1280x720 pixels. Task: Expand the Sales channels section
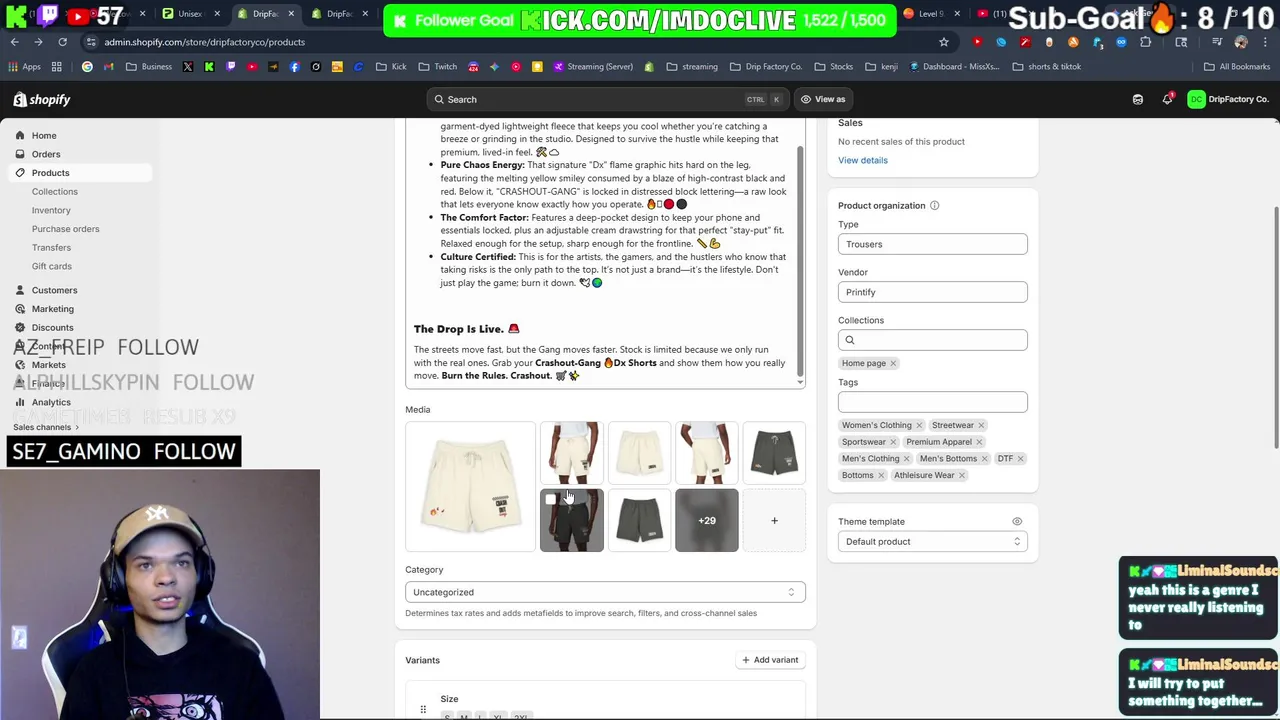[x=46, y=427]
